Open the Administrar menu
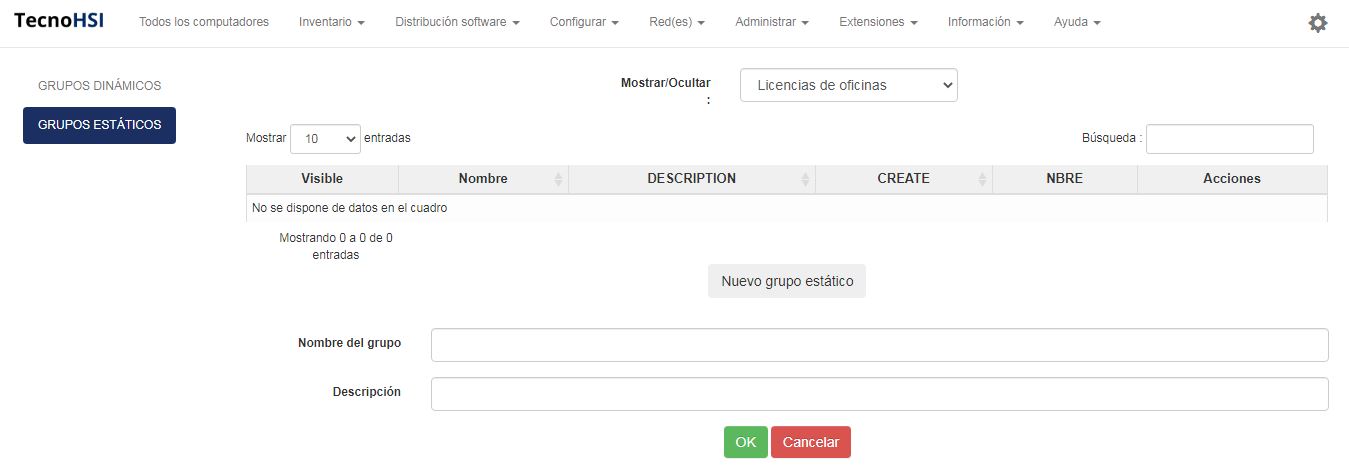This screenshot has height=474, width=1349. tap(771, 22)
